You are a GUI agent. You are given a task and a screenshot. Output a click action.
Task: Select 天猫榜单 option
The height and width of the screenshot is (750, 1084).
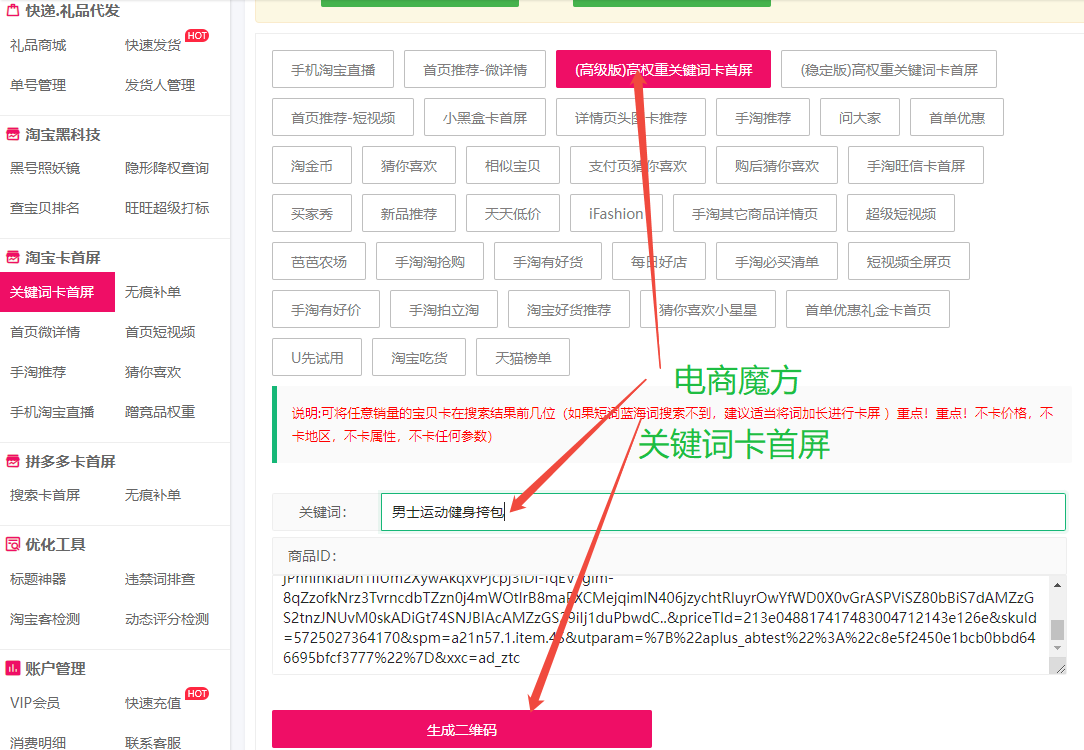pos(523,357)
